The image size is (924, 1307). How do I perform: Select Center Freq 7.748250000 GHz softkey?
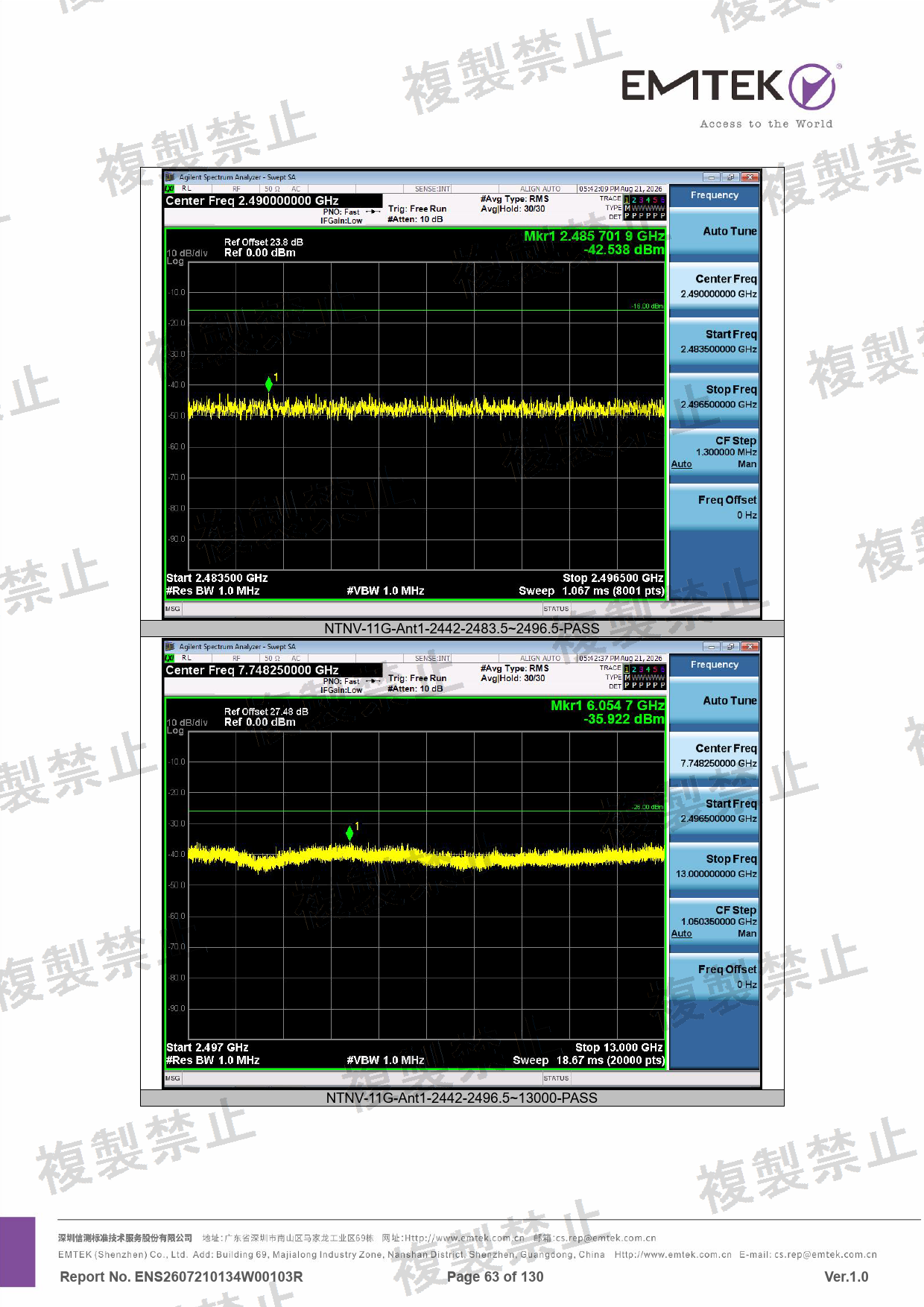(714, 756)
